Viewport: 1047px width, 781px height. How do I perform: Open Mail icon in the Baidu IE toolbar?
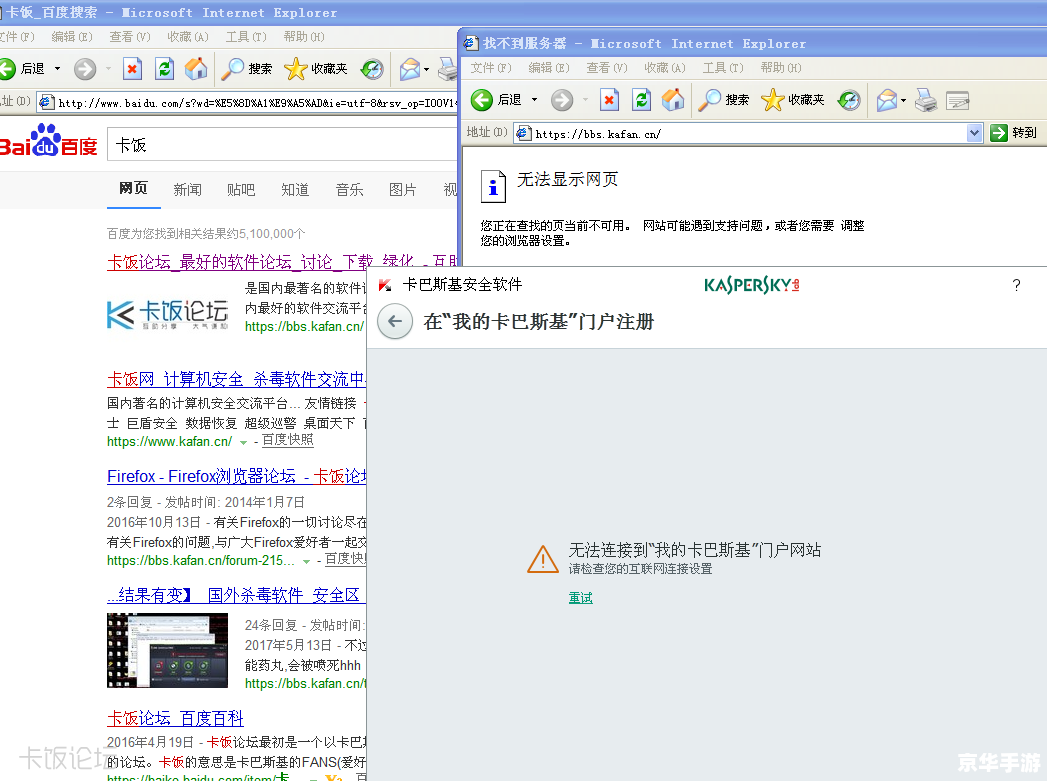410,68
